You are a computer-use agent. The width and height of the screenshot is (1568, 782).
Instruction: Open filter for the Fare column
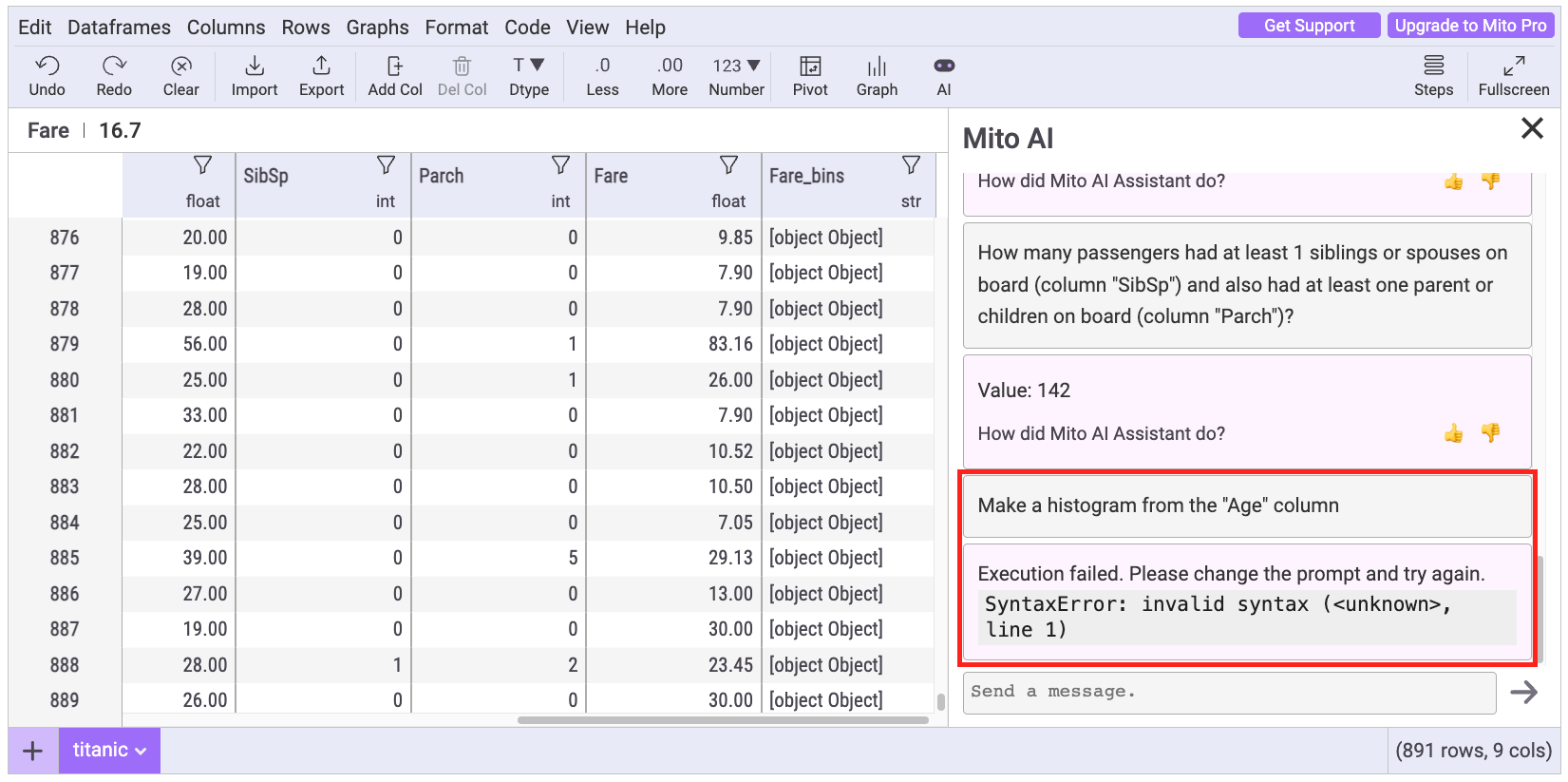728,165
